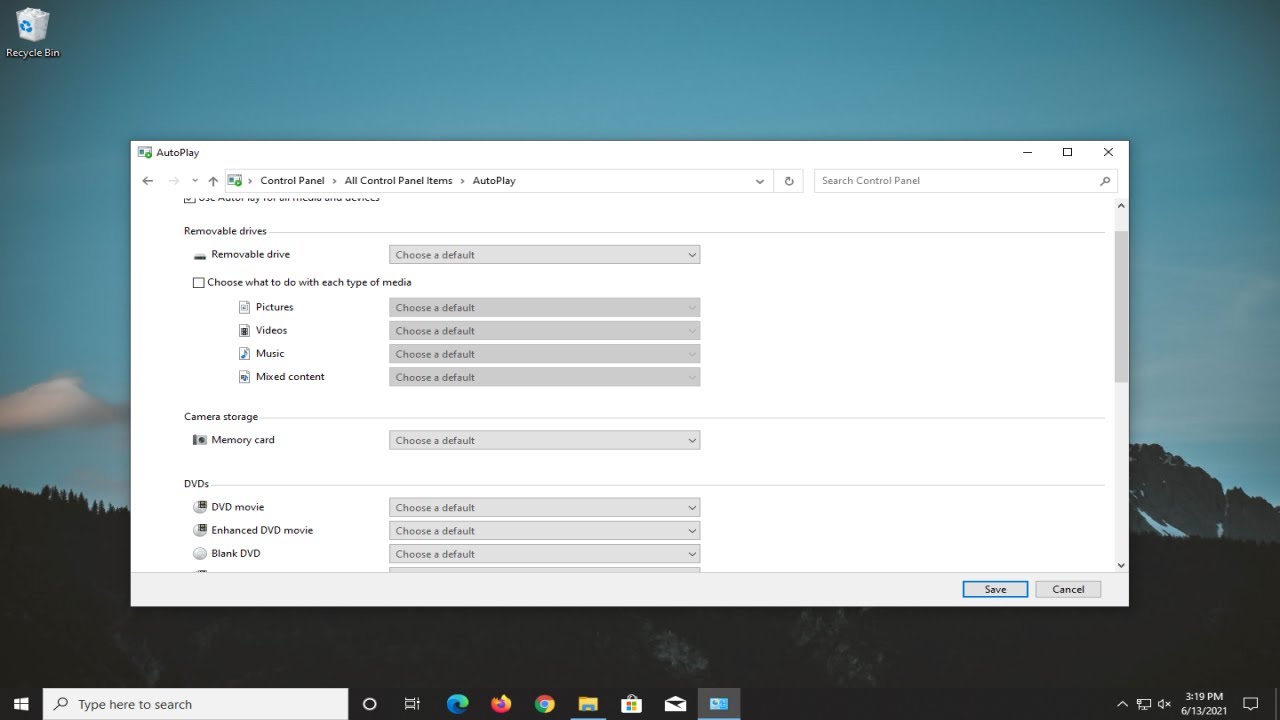Launch Firefox from the taskbar

pos(501,704)
